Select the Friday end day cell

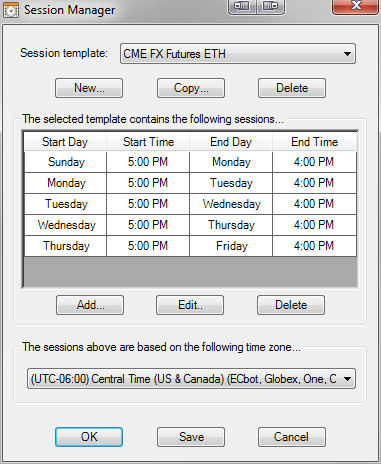click(231, 246)
